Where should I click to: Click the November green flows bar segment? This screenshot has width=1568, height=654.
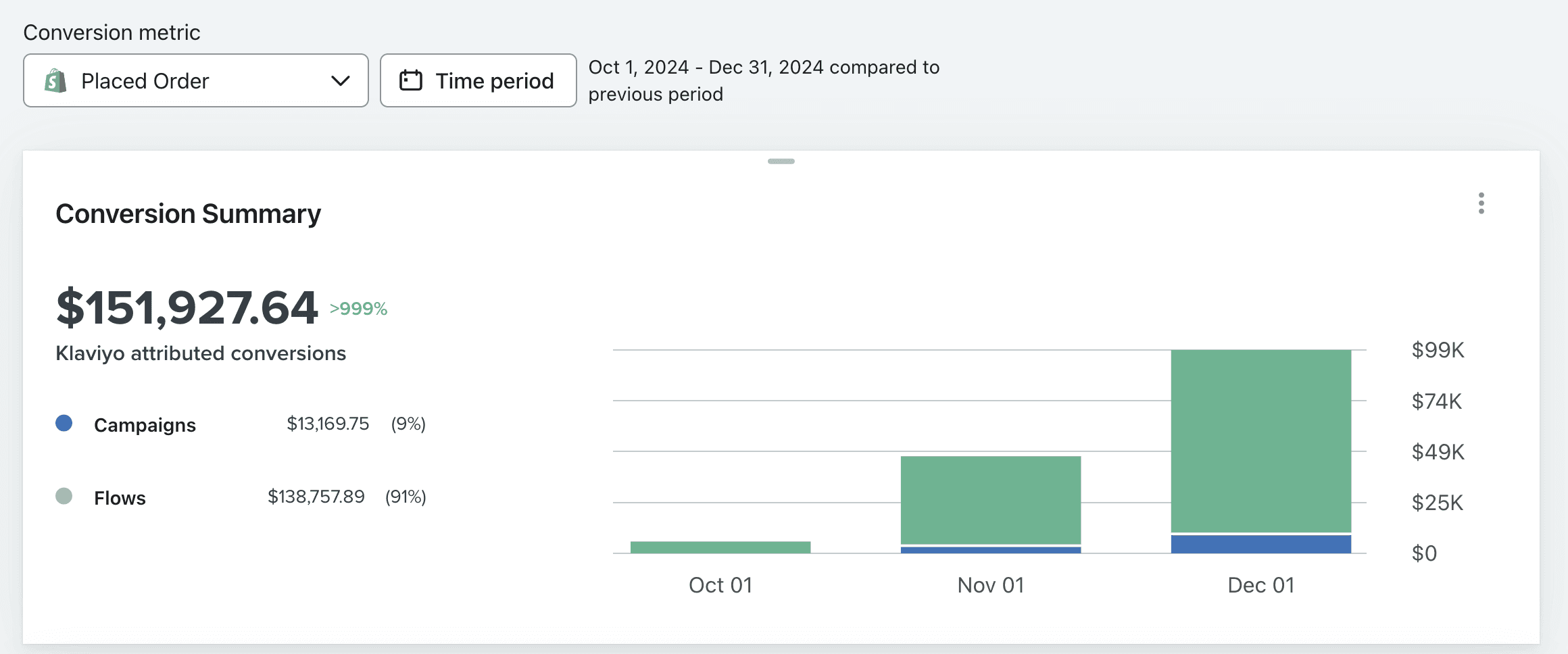(x=991, y=500)
